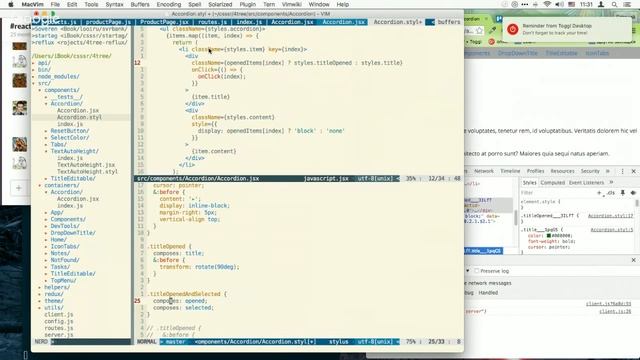
Task: Open Accordion.styl:17 source link
Action: (x=610, y=216)
